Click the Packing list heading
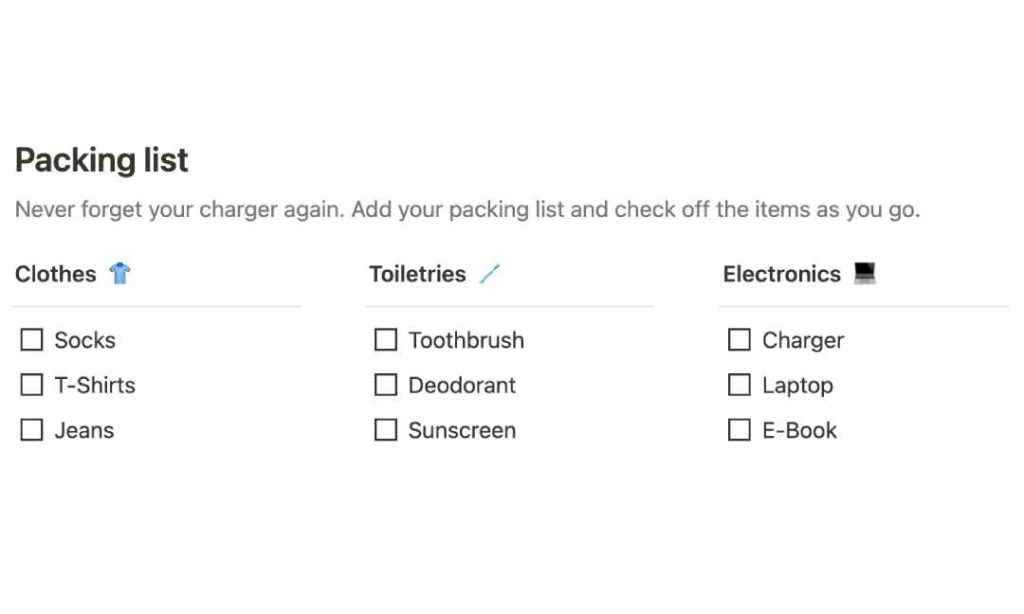The width and height of the screenshot is (1024, 614). [x=101, y=160]
